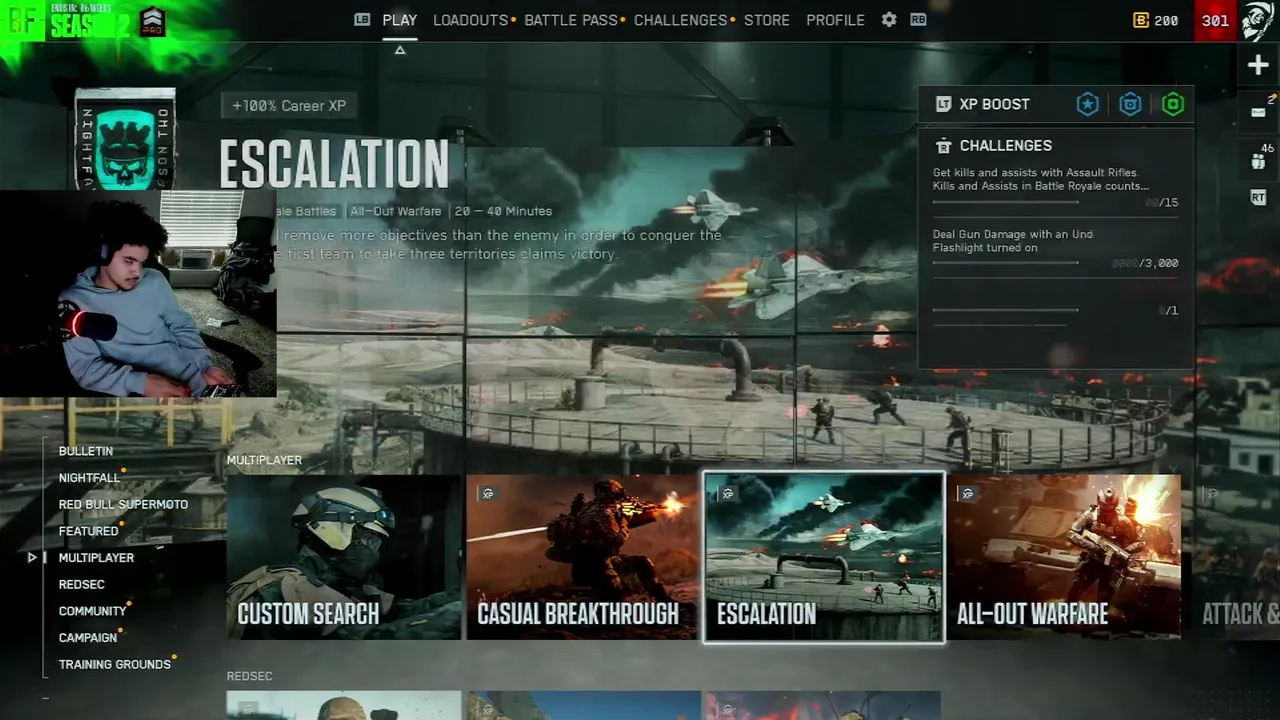Select RED BULL SUPERMOTO in side list
The width and height of the screenshot is (1280, 720).
click(x=123, y=505)
